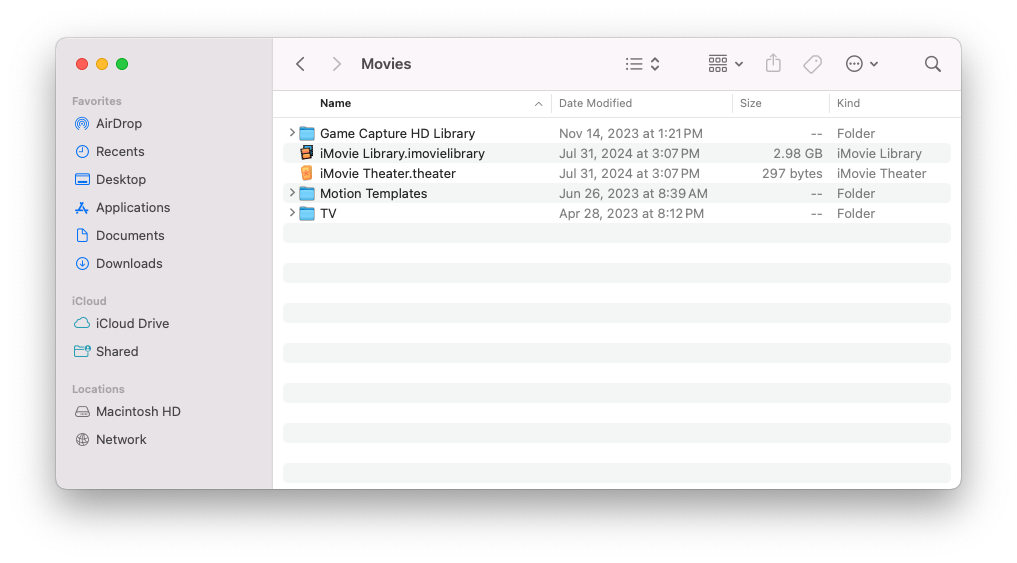Image resolution: width=1017 pixels, height=563 pixels.
Task: Open the list view switcher
Action: point(642,64)
